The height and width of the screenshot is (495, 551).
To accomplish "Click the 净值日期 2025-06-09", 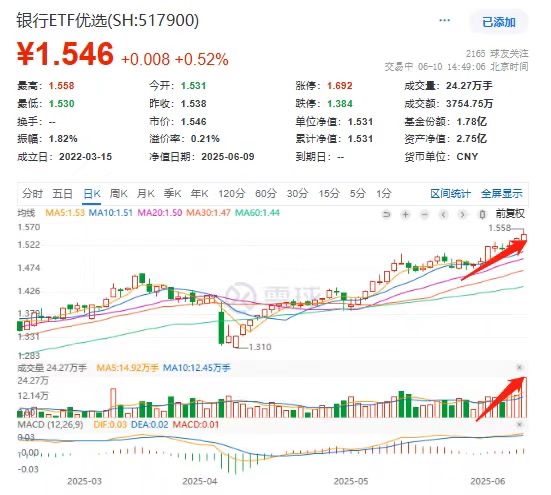I will [x=228, y=157].
